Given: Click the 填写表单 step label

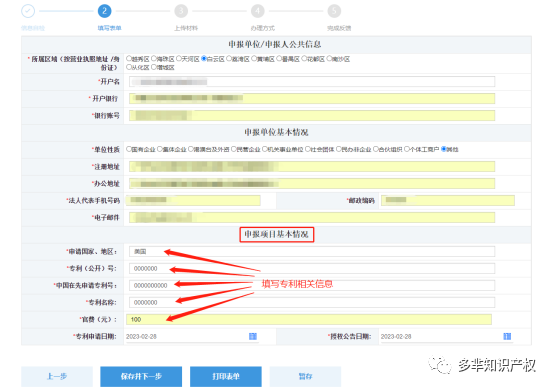Looking at the screenshot, I should click(109, 28).
